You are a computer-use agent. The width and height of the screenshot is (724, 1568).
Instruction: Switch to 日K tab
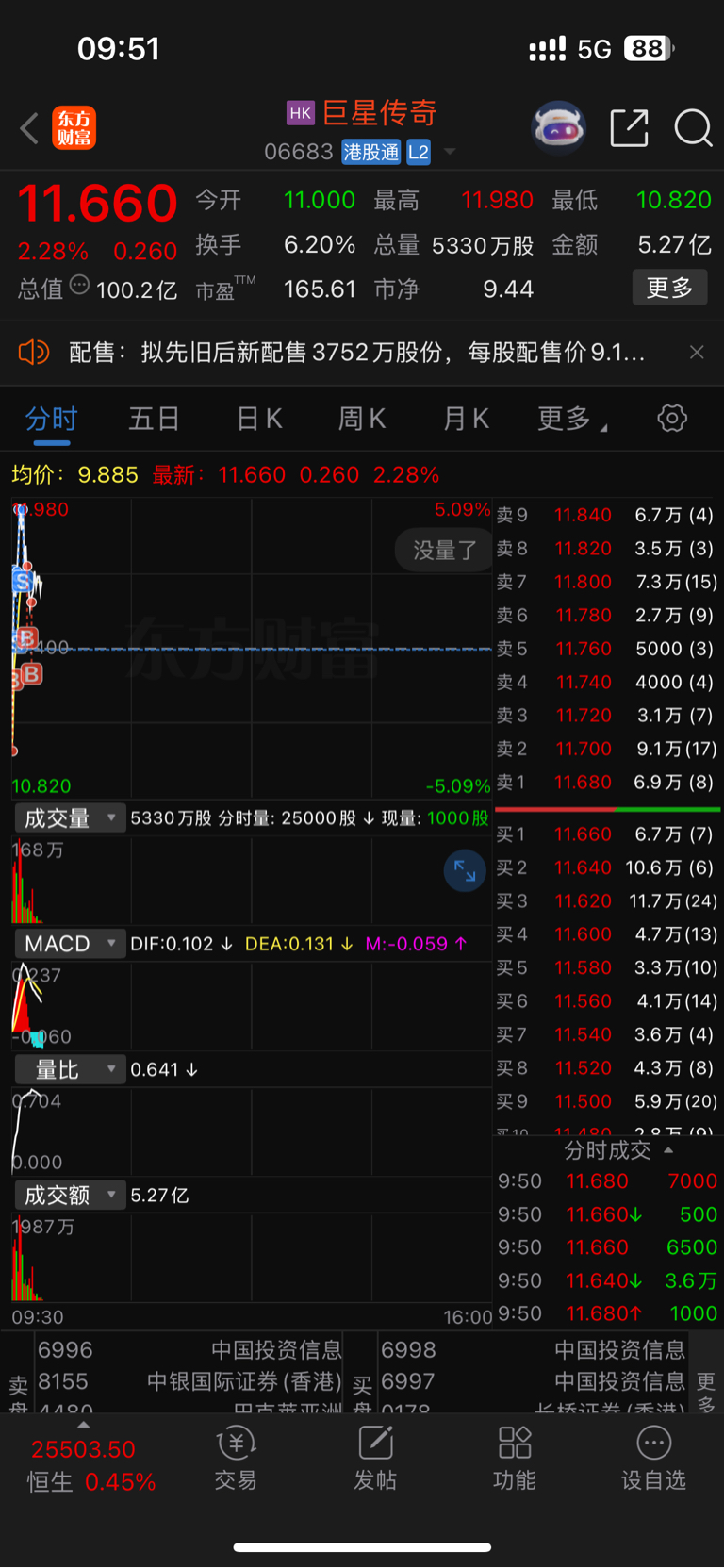point(259,419)
